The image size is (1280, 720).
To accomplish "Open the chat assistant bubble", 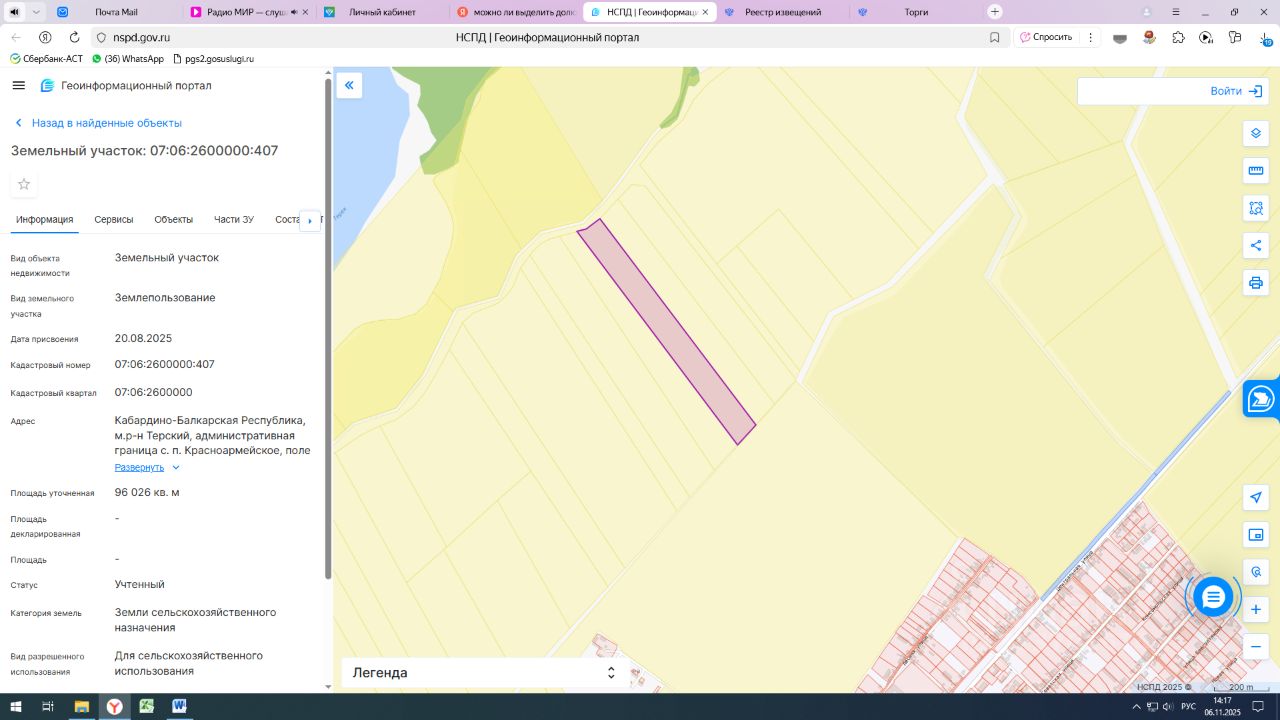I will pyautogui.click(x=1213, y=598).
